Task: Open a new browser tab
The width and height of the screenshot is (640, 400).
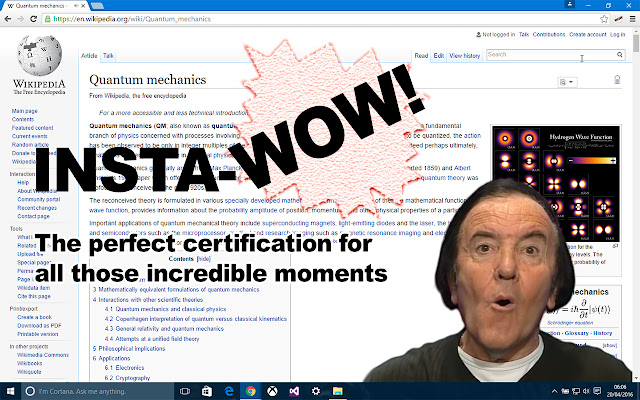Action: point(97,6)
